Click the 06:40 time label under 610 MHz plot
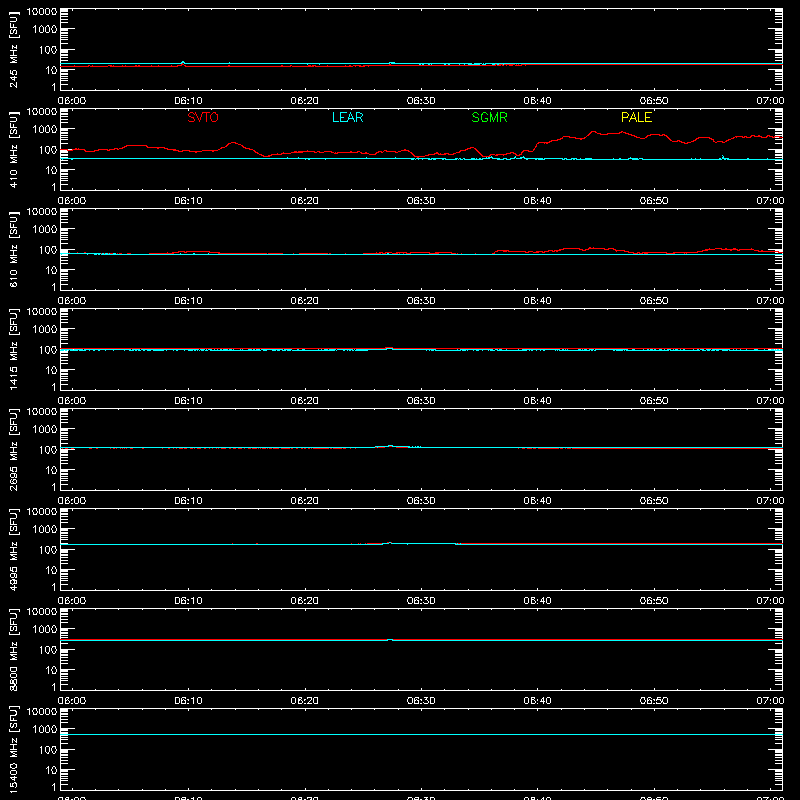 tap(537, 301)
